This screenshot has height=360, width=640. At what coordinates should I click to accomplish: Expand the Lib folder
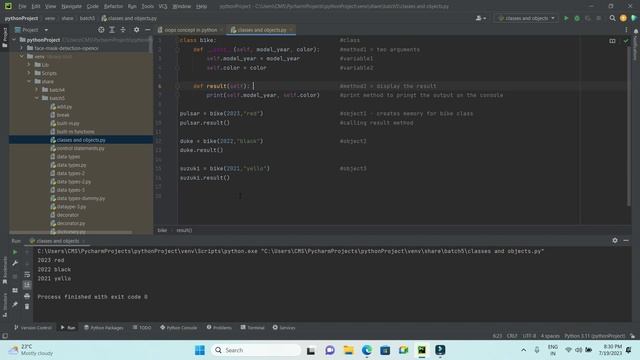pos(29,64)
